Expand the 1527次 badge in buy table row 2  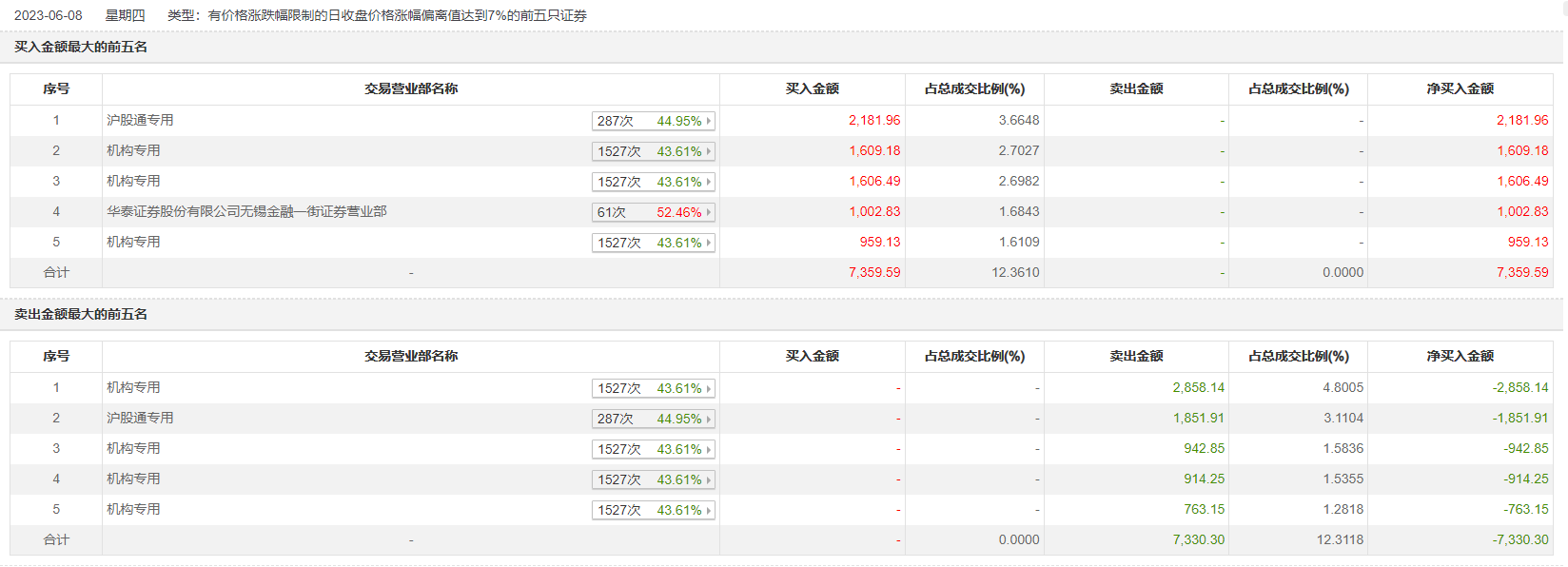(x=652, y=151)
